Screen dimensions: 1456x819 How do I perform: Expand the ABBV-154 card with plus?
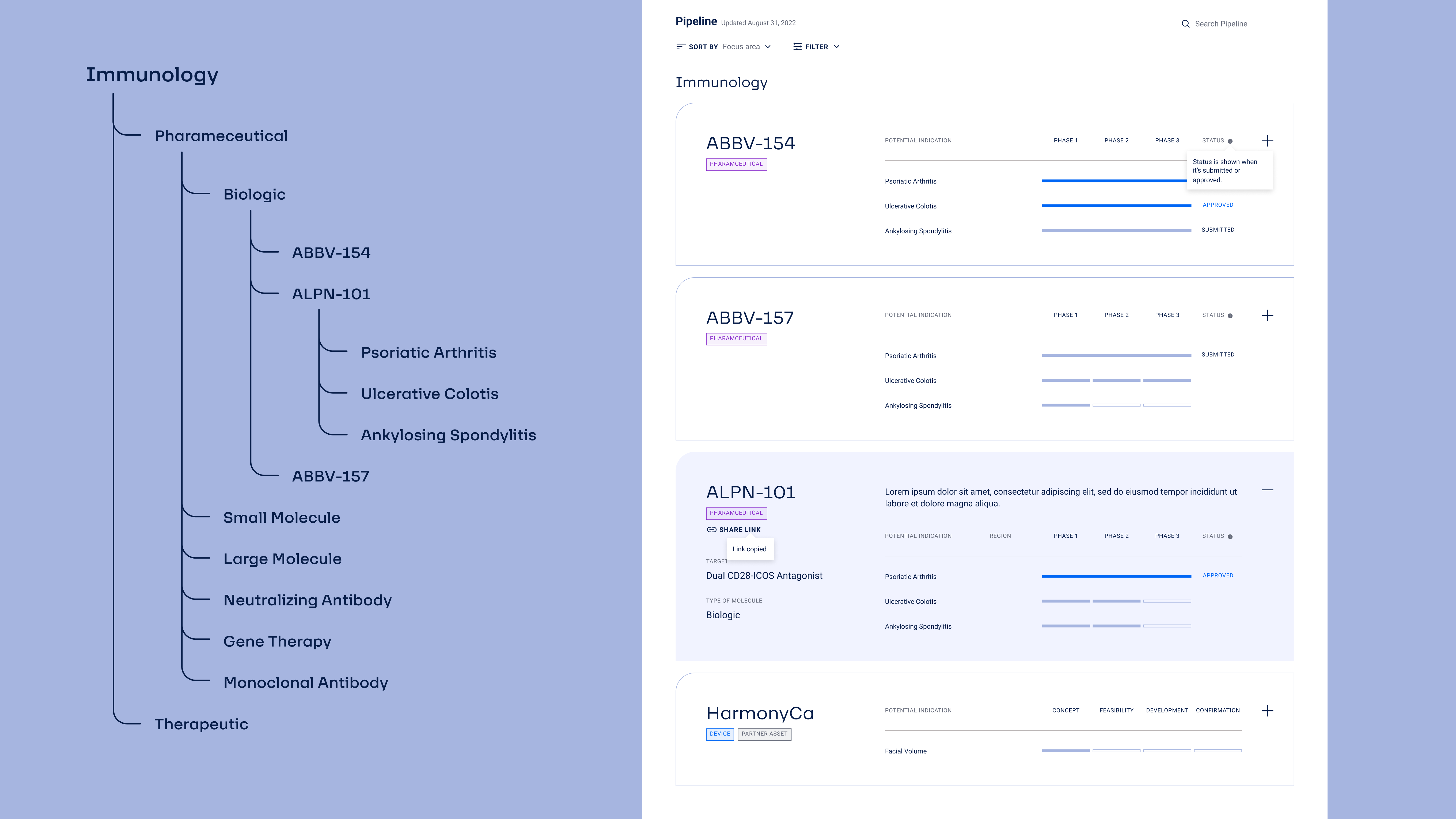pyautogui.click(x=1267, y=141)
